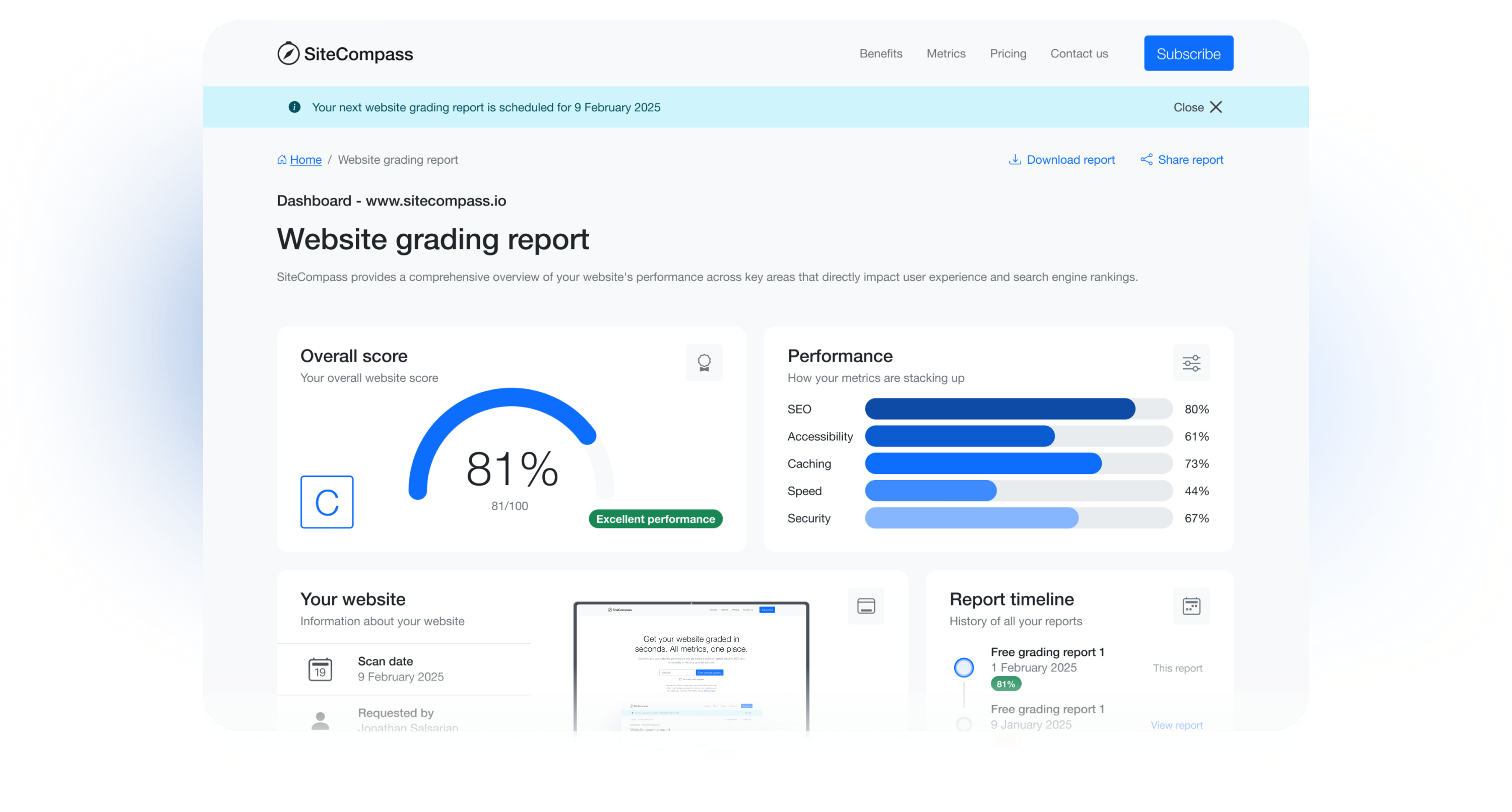
Task: Click the SiteCompass compass logo
Action: click(288, 53)
